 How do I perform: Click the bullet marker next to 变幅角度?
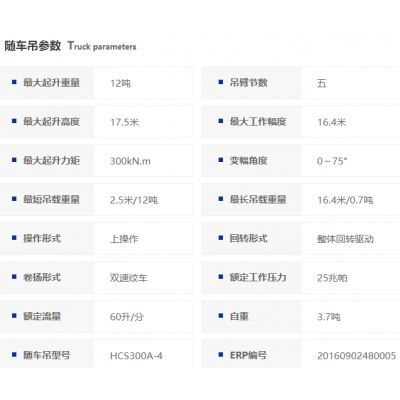click(x=221, y=160)
